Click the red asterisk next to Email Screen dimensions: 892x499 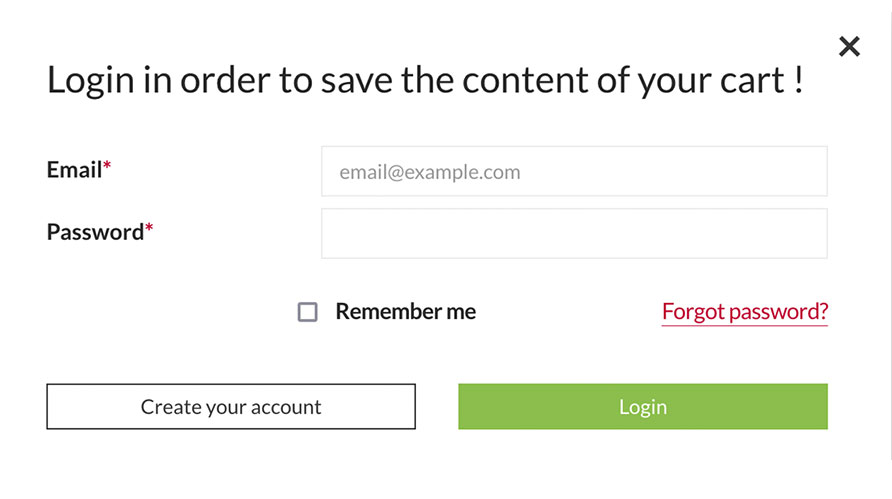click(x=107, y=167)
